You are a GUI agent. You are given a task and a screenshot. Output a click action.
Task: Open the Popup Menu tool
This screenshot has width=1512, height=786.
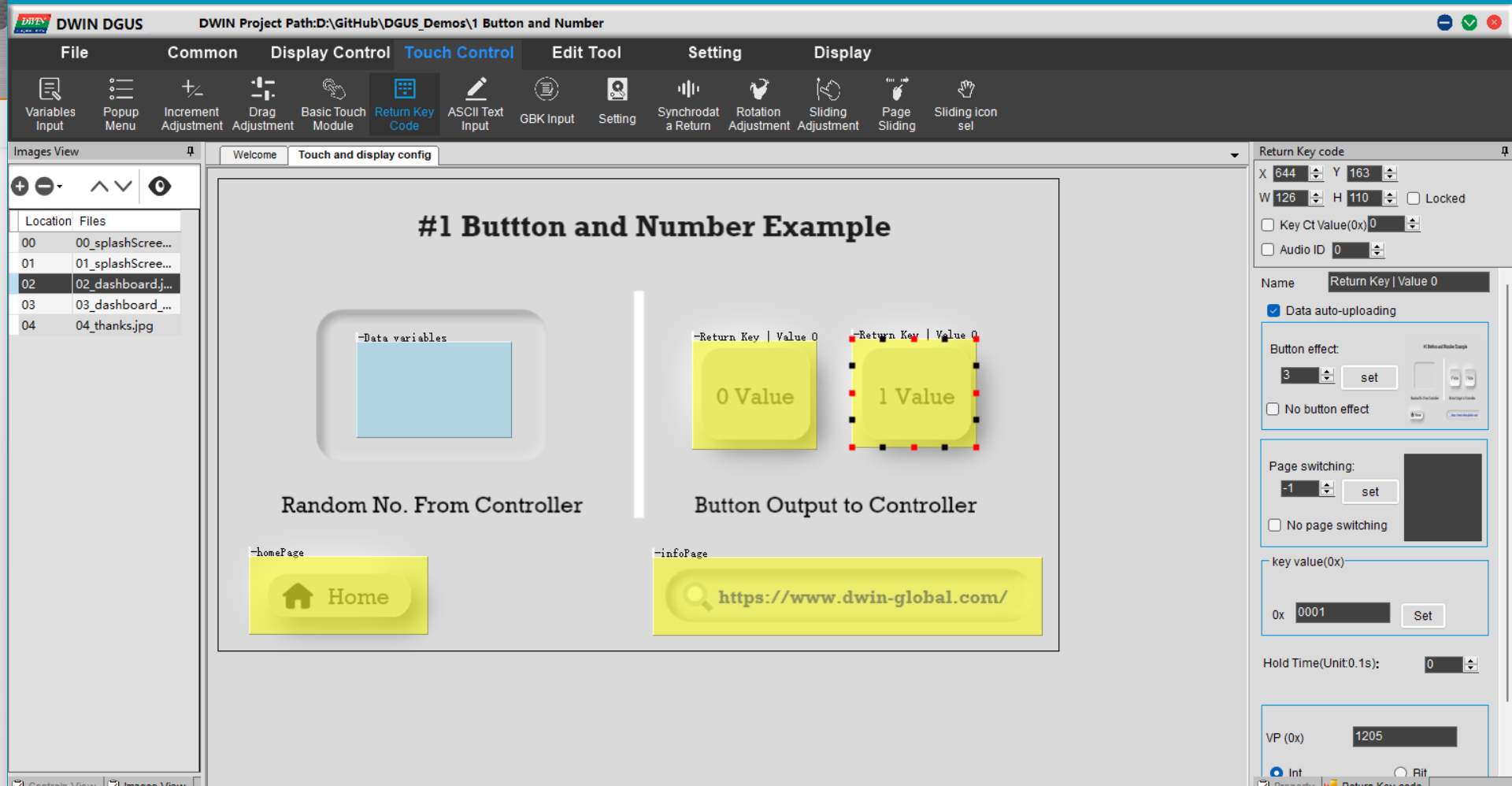point(120,102)
